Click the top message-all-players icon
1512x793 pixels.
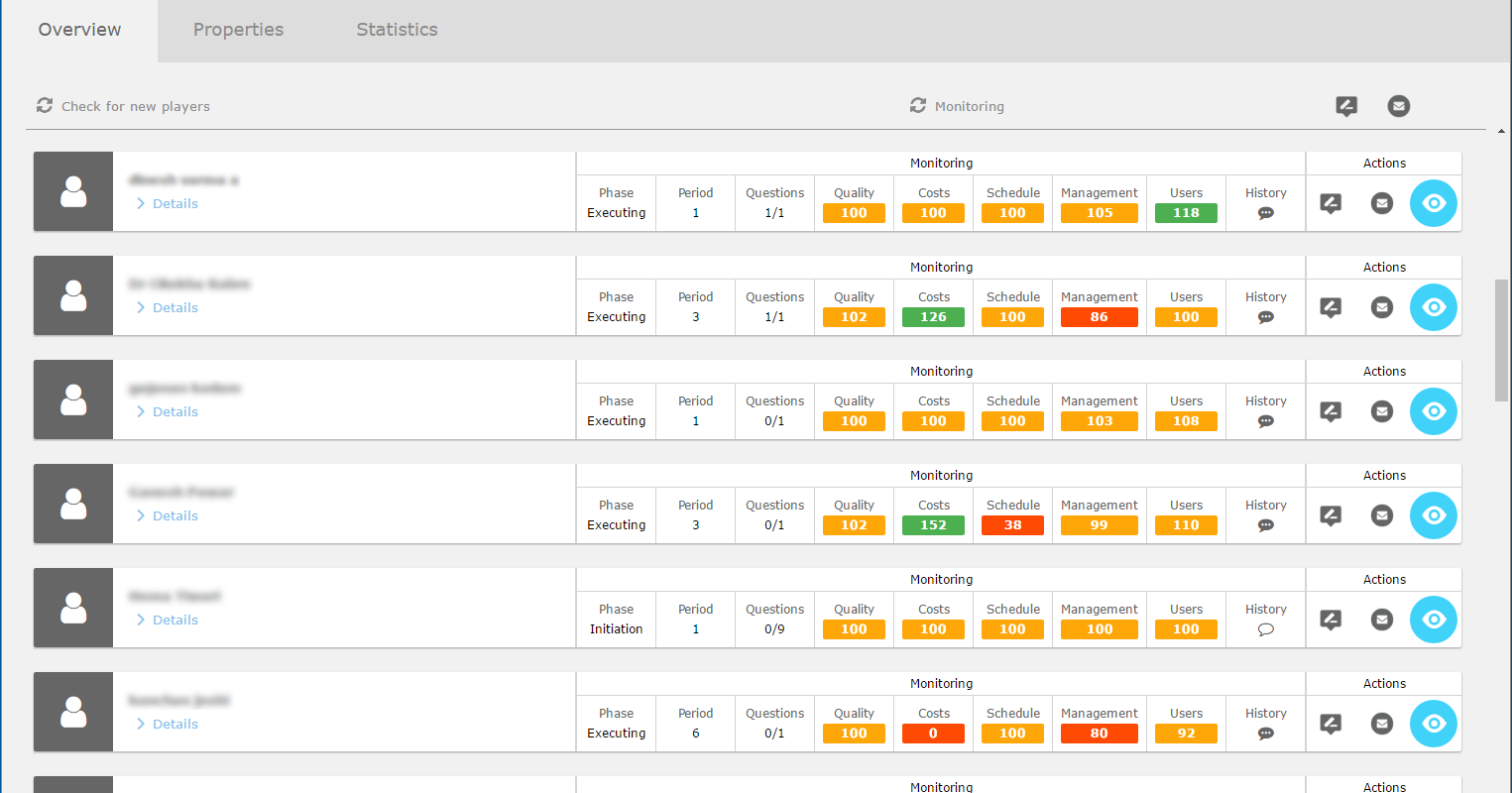tap(1346, 106)
